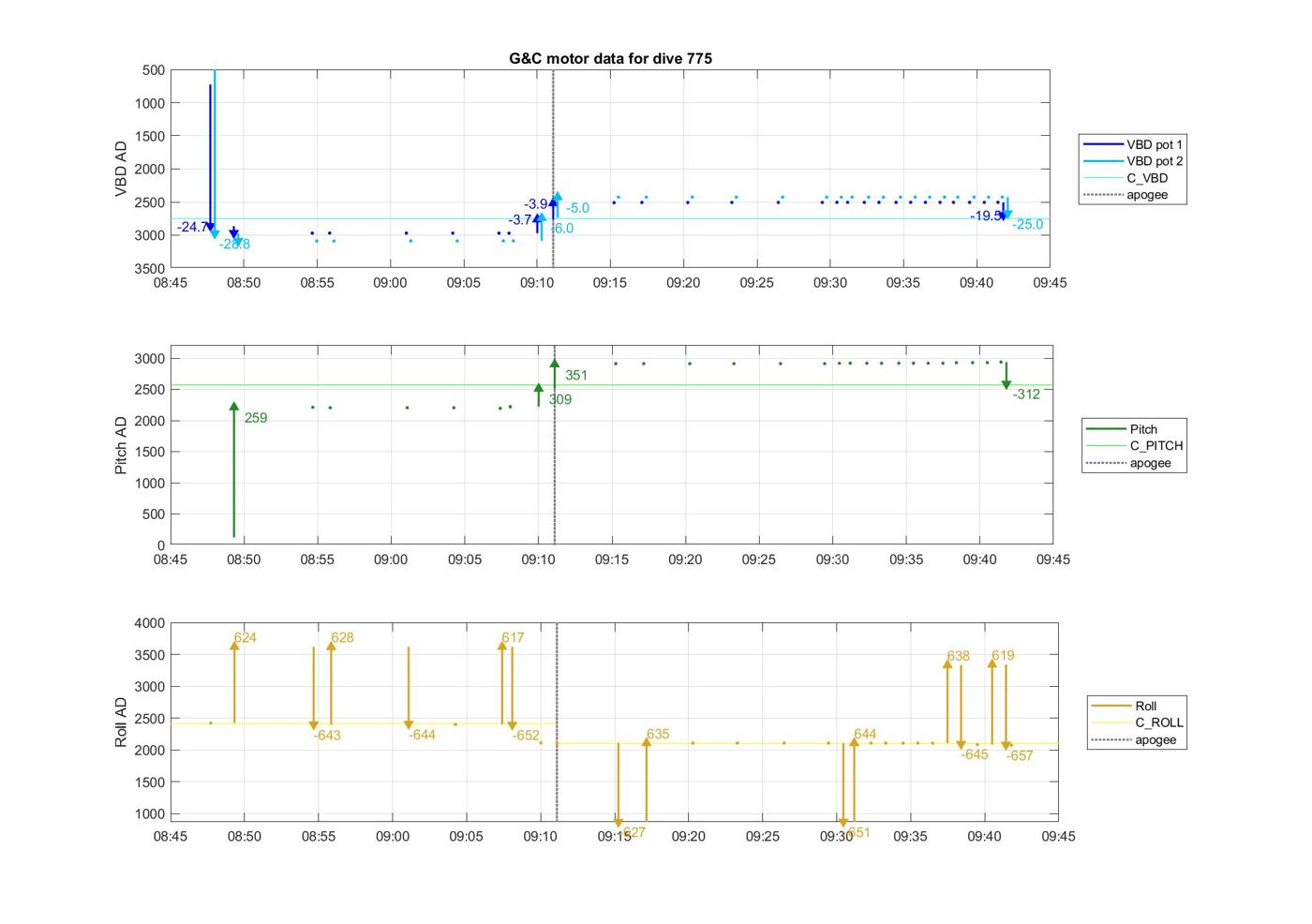This screenshot has width=1312, height=924.
Task: Select the gold Roll legend line sample
Action: point(1111,706)
